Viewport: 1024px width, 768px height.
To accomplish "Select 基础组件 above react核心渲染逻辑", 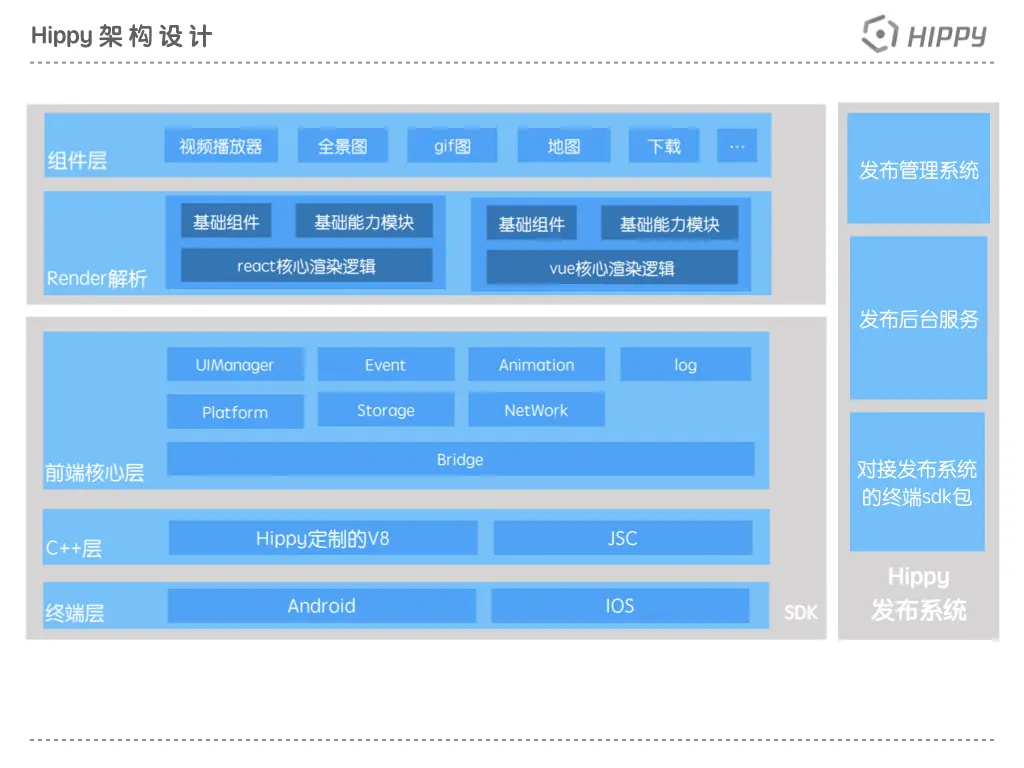I will (x=226, y=222).
